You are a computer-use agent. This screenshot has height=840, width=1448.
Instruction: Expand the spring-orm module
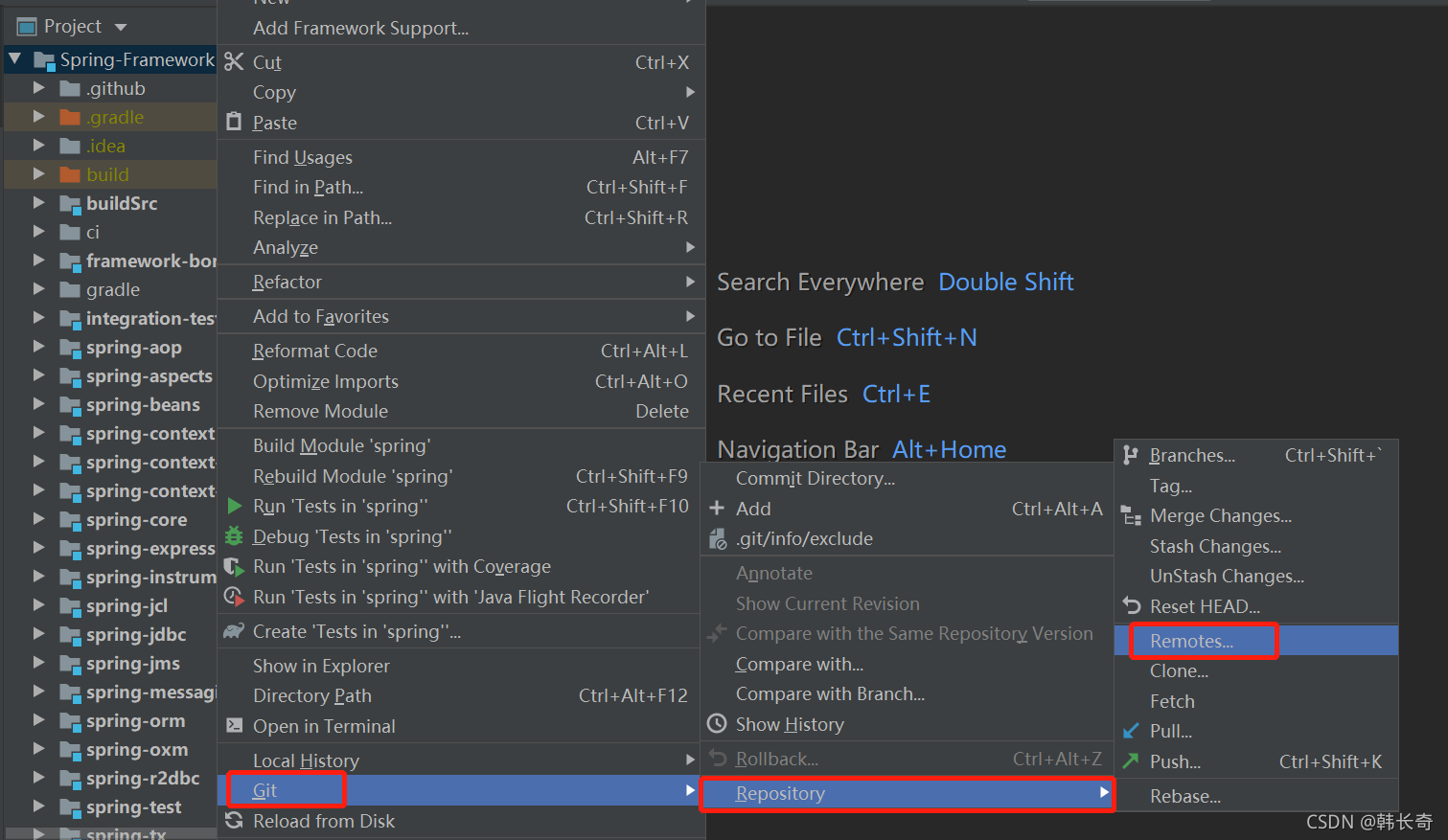(39, 720)
